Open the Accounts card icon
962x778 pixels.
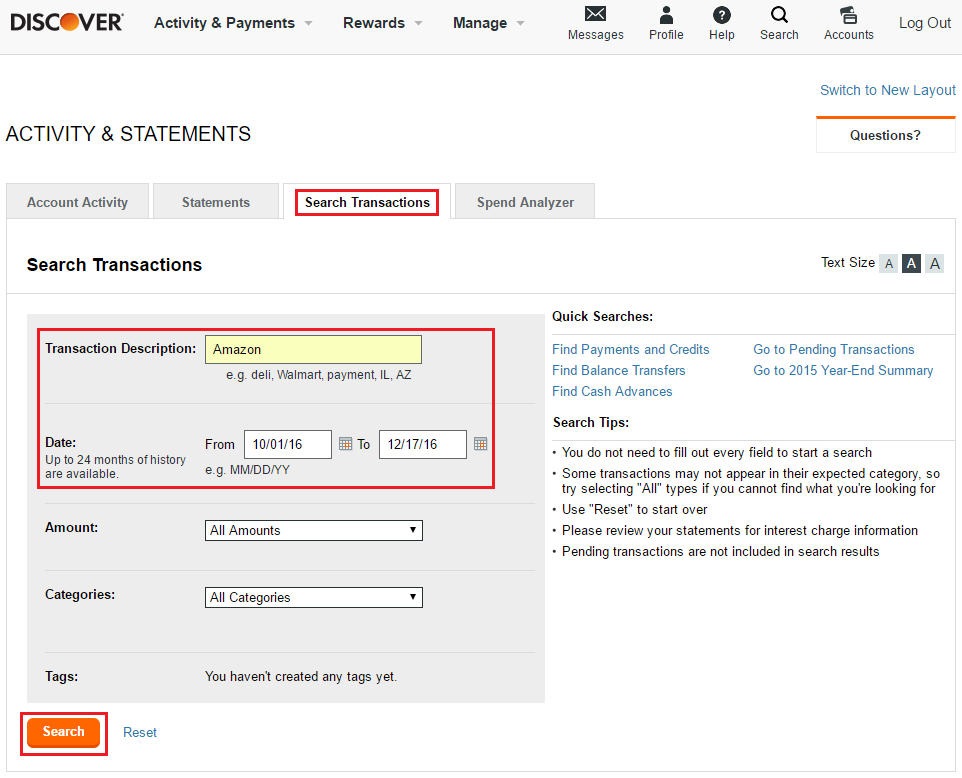848,15
